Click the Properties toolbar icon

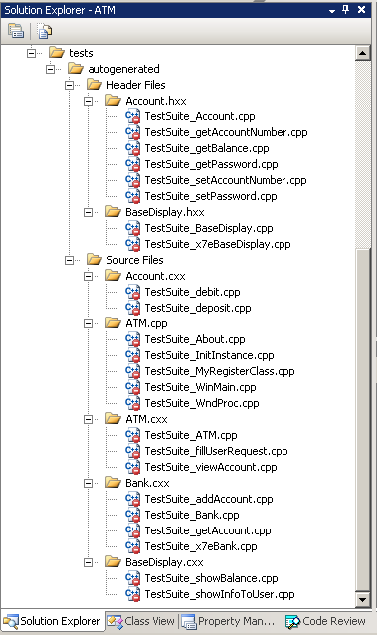coord(16,31)
